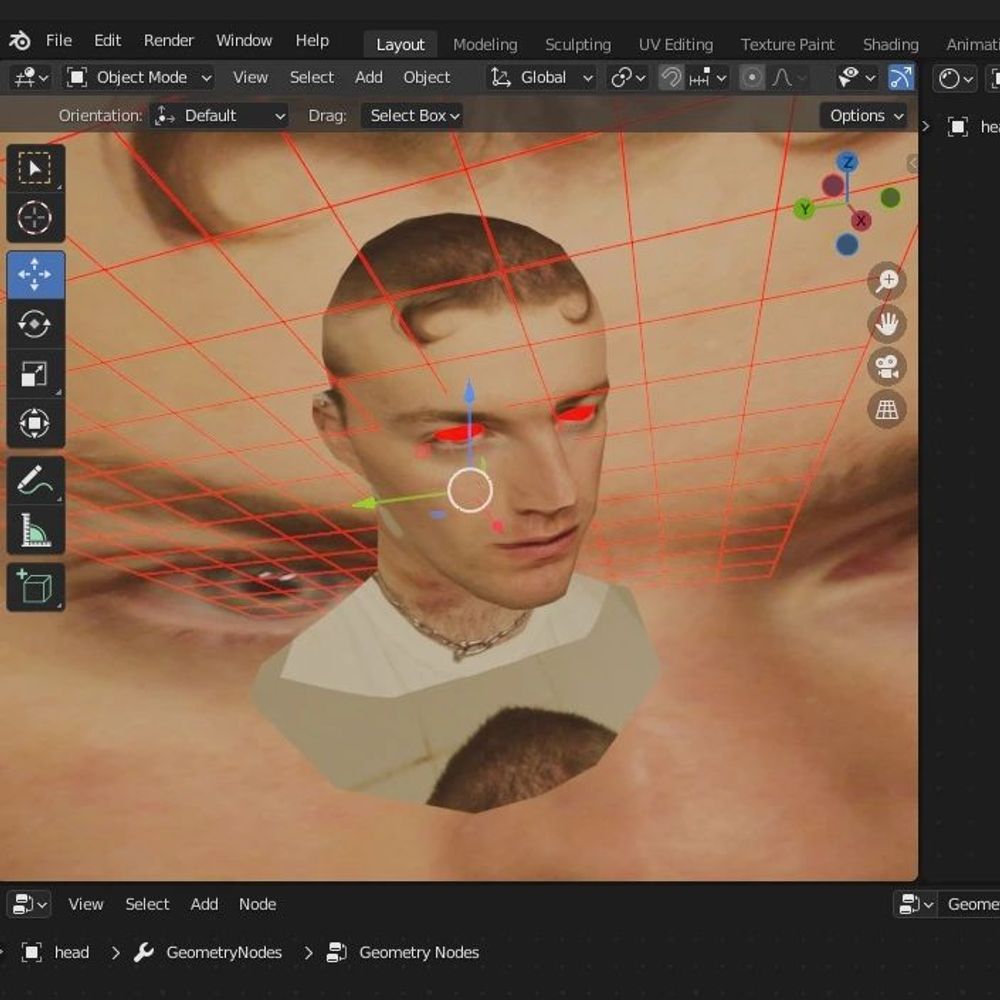The height and width of the screenshot is (1000, 1000).
Task: Open the 3D viewport editor type dropdown
Action: [x=31, y=78]
